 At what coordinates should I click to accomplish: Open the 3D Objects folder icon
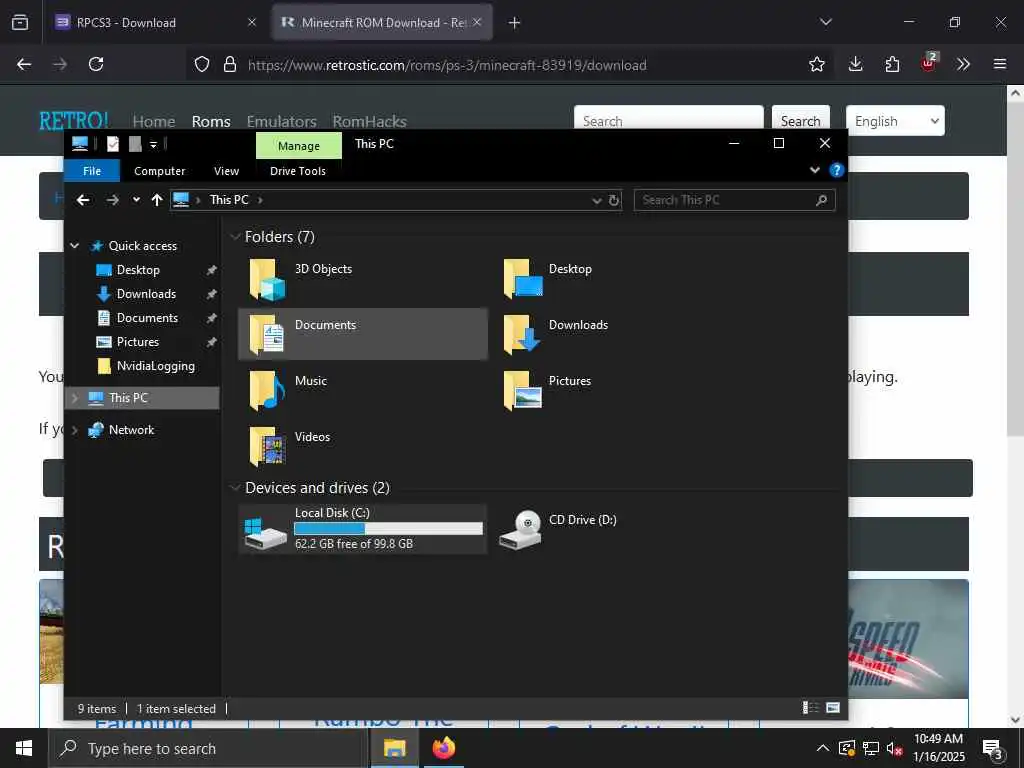pos(266,280)
